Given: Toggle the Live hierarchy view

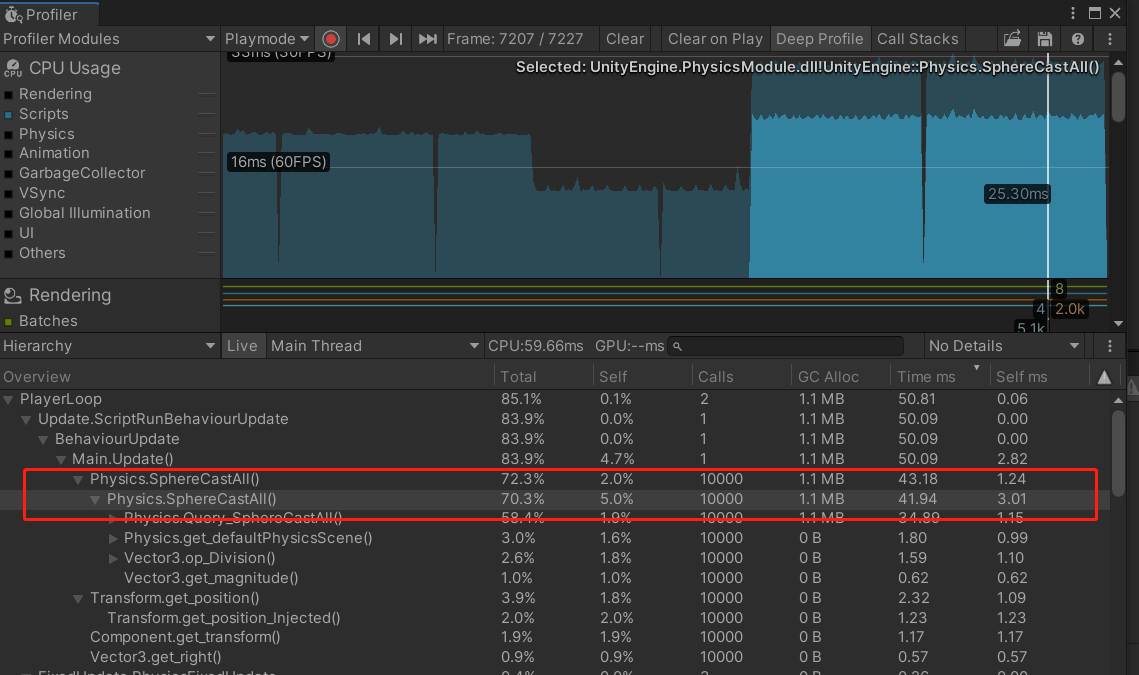Looking at the screenshot, I should [243, 345].
